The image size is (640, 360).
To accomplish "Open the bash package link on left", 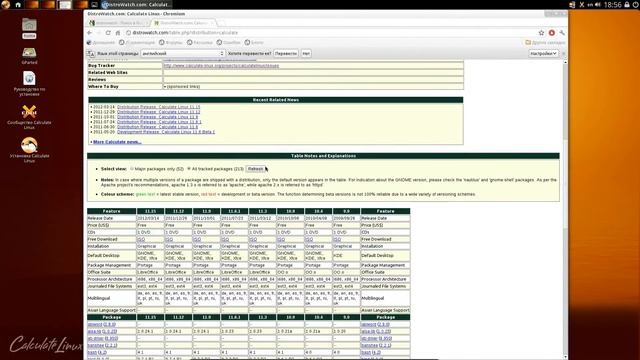I will coord(97,352).
